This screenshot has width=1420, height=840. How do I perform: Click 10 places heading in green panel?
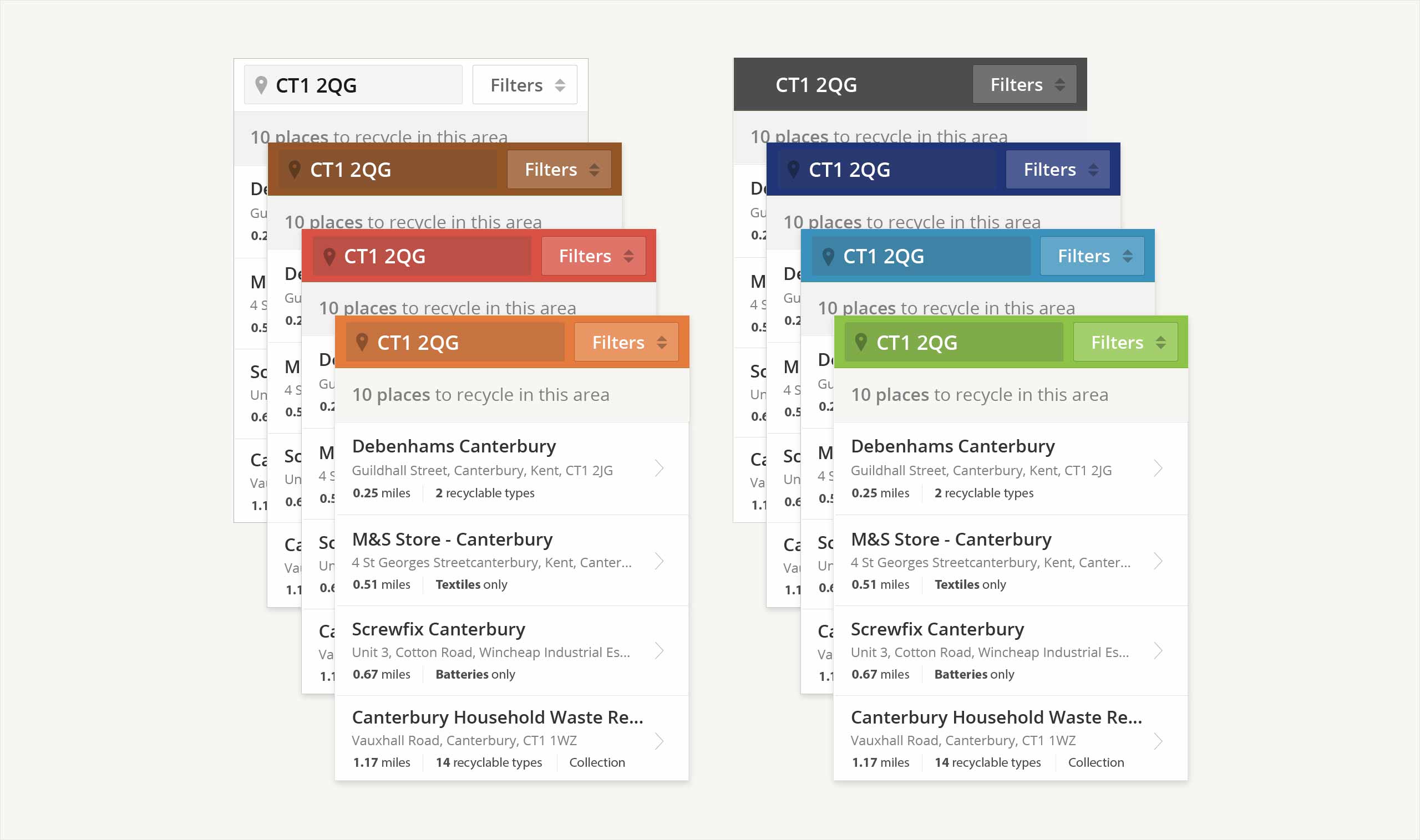pos(980,395)
